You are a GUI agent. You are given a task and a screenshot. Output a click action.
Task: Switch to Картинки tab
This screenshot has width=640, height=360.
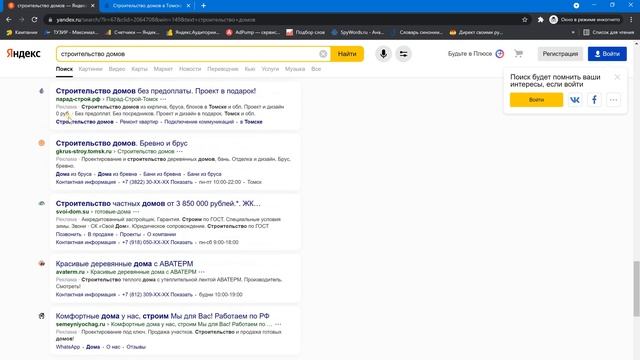point(91,69)
